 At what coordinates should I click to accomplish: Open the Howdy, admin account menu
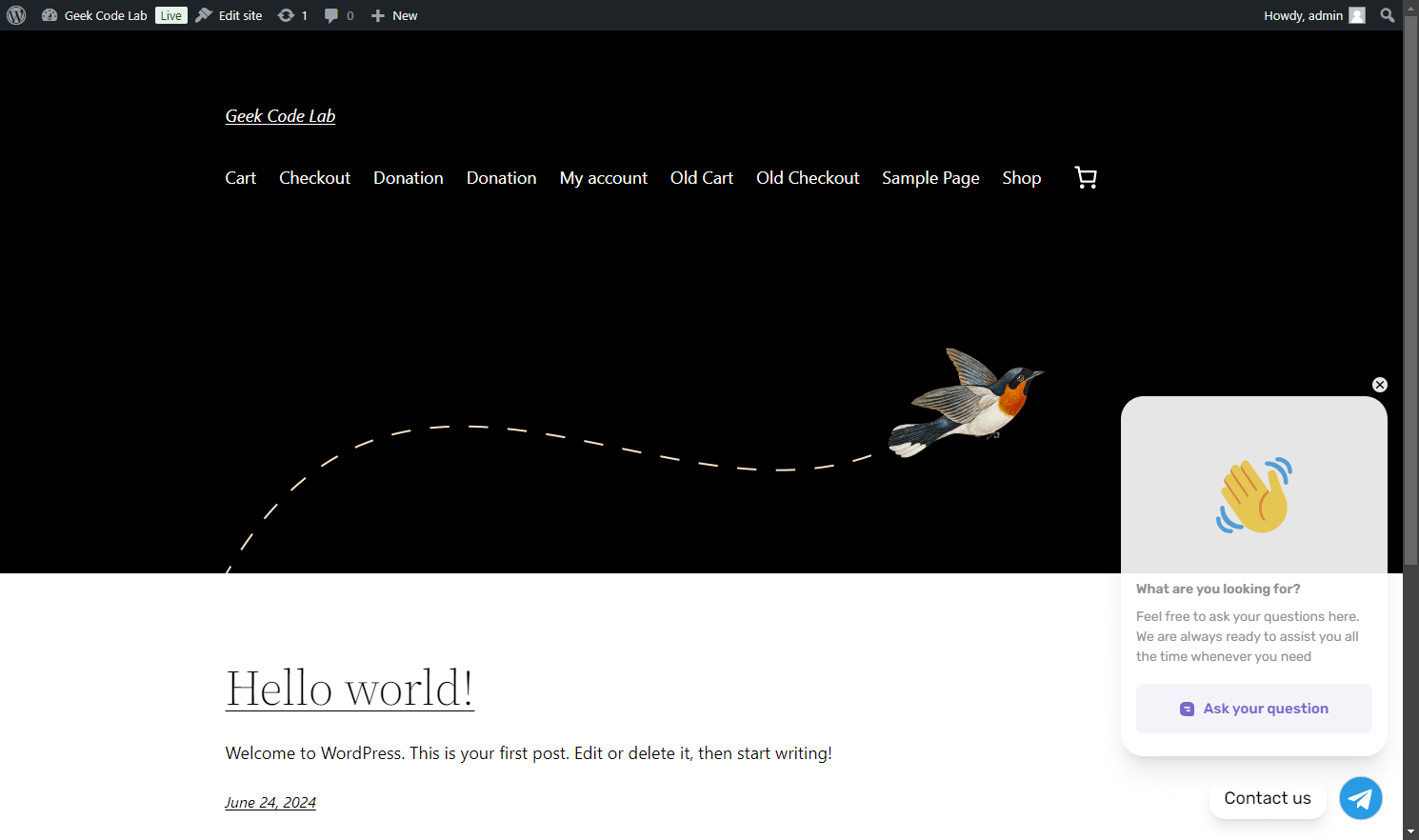[1314, 15]
